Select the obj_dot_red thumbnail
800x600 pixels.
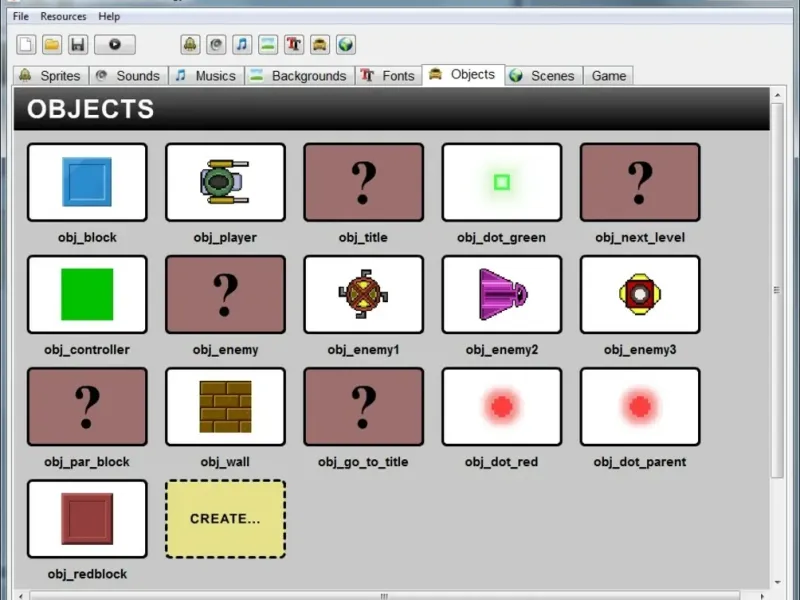pyautogui.click(x=502, y=407)
